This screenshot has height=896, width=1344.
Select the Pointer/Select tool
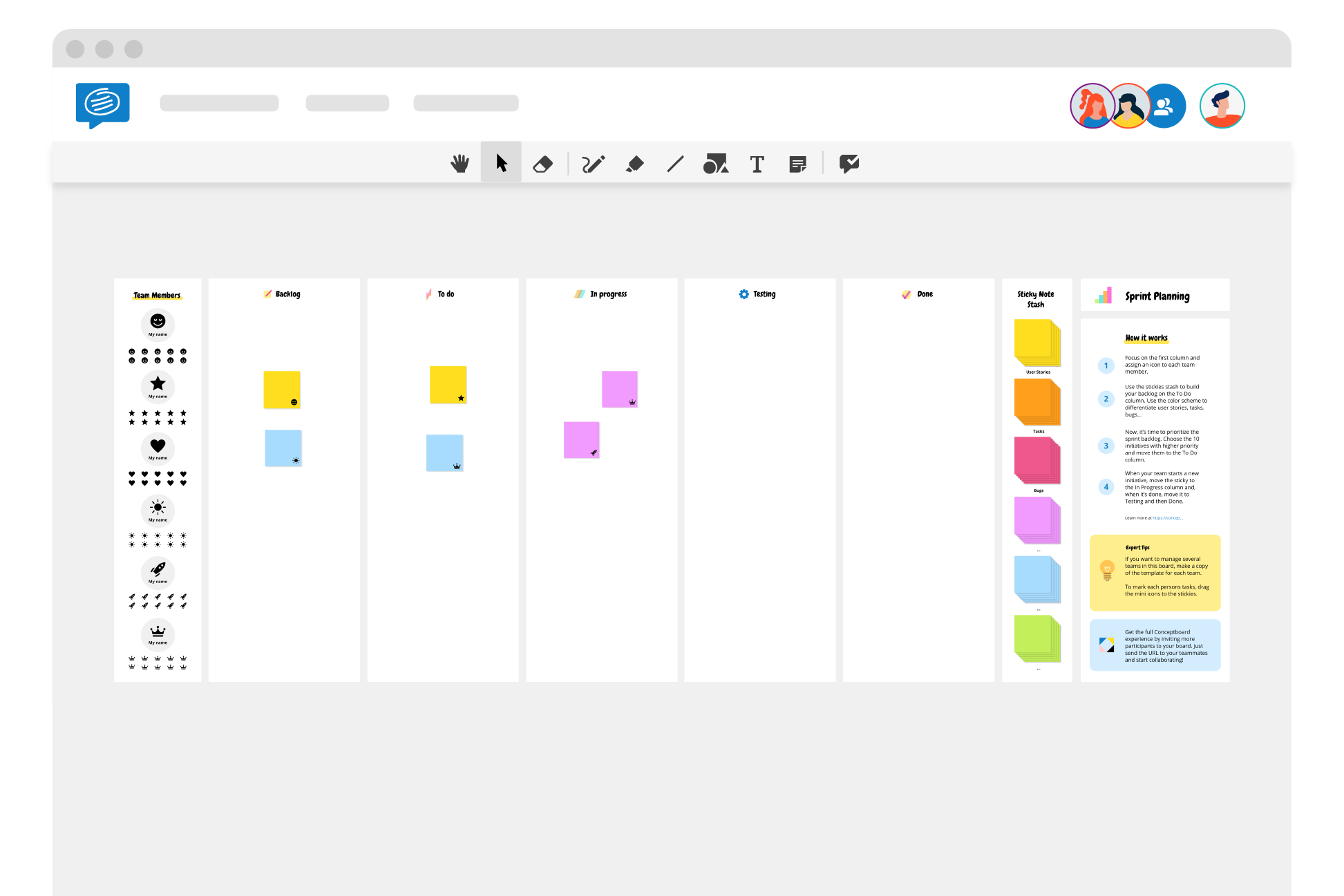pos(501,164)
